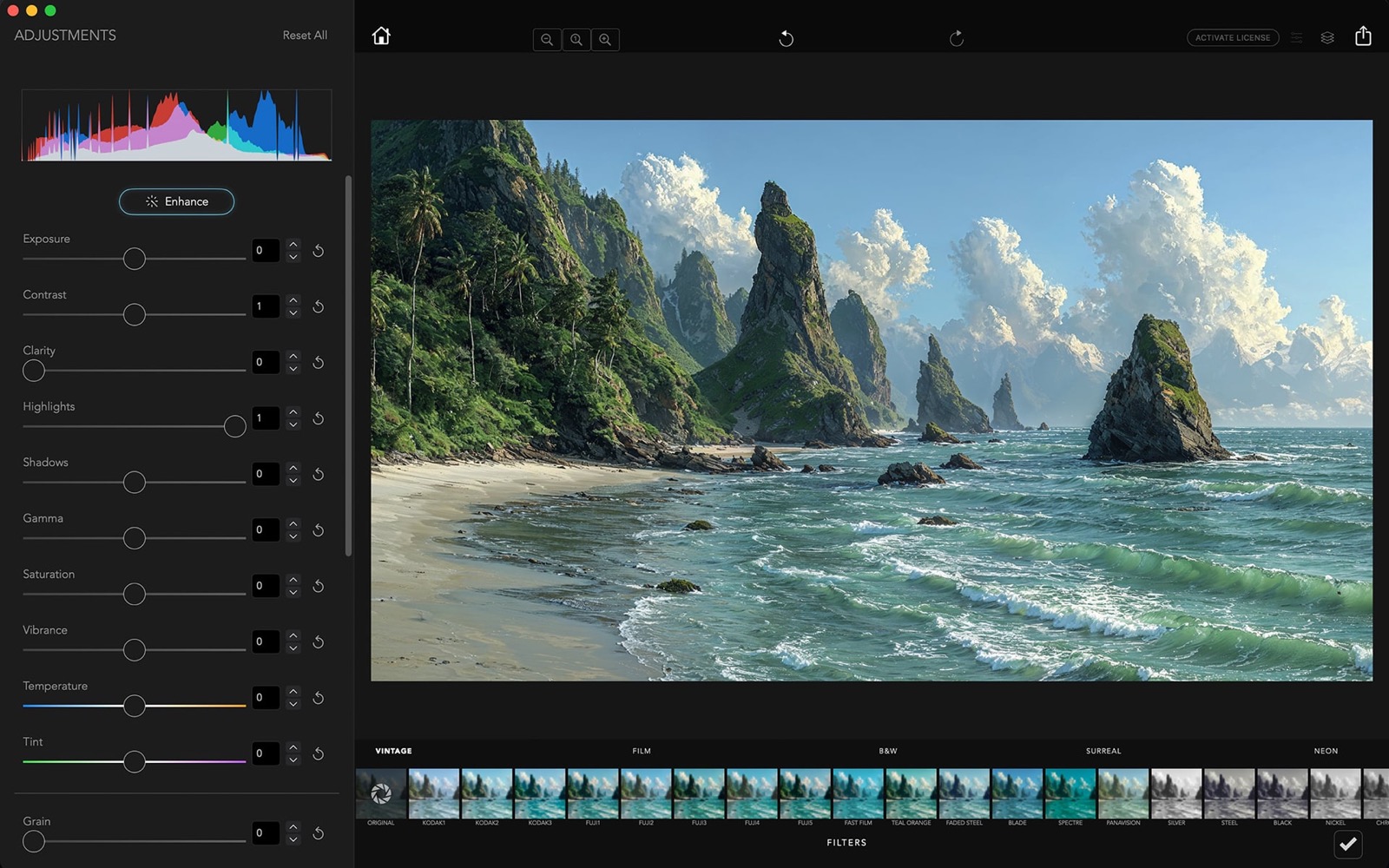1389x868 pixels.
Task: Click the Enhance button
Action: click(x=176, y=201)
